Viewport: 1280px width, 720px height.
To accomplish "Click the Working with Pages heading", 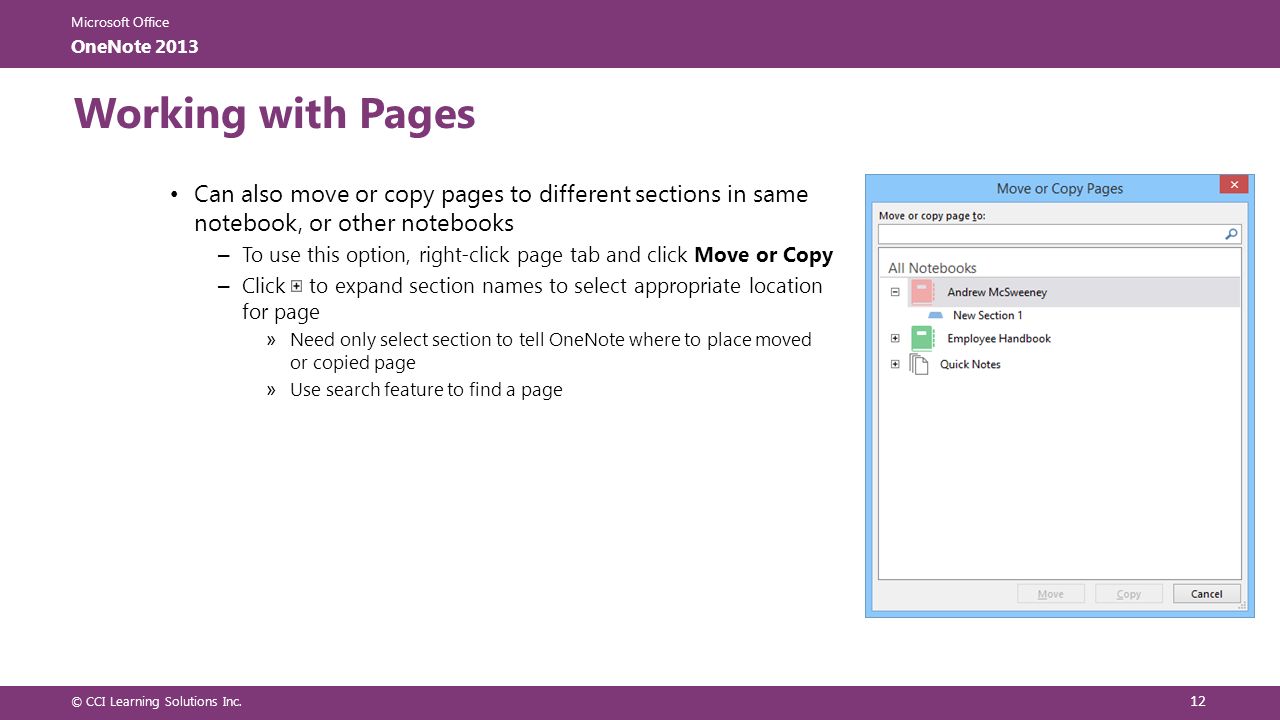I will coord(275,114).
